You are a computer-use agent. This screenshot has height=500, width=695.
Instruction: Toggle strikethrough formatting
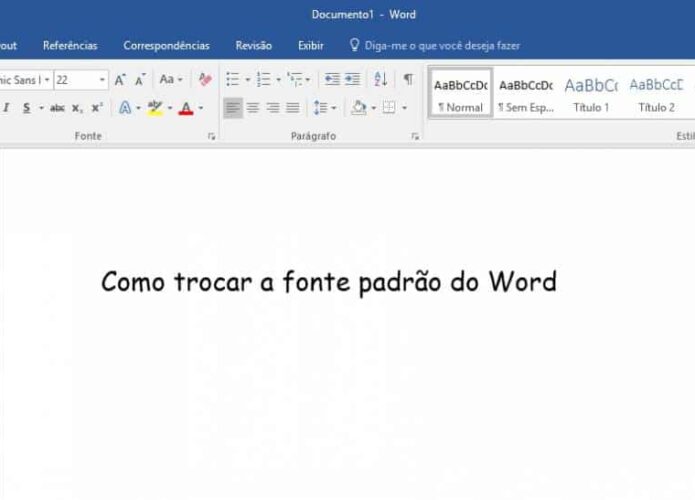pyautogui.click(x=57, y=108)
